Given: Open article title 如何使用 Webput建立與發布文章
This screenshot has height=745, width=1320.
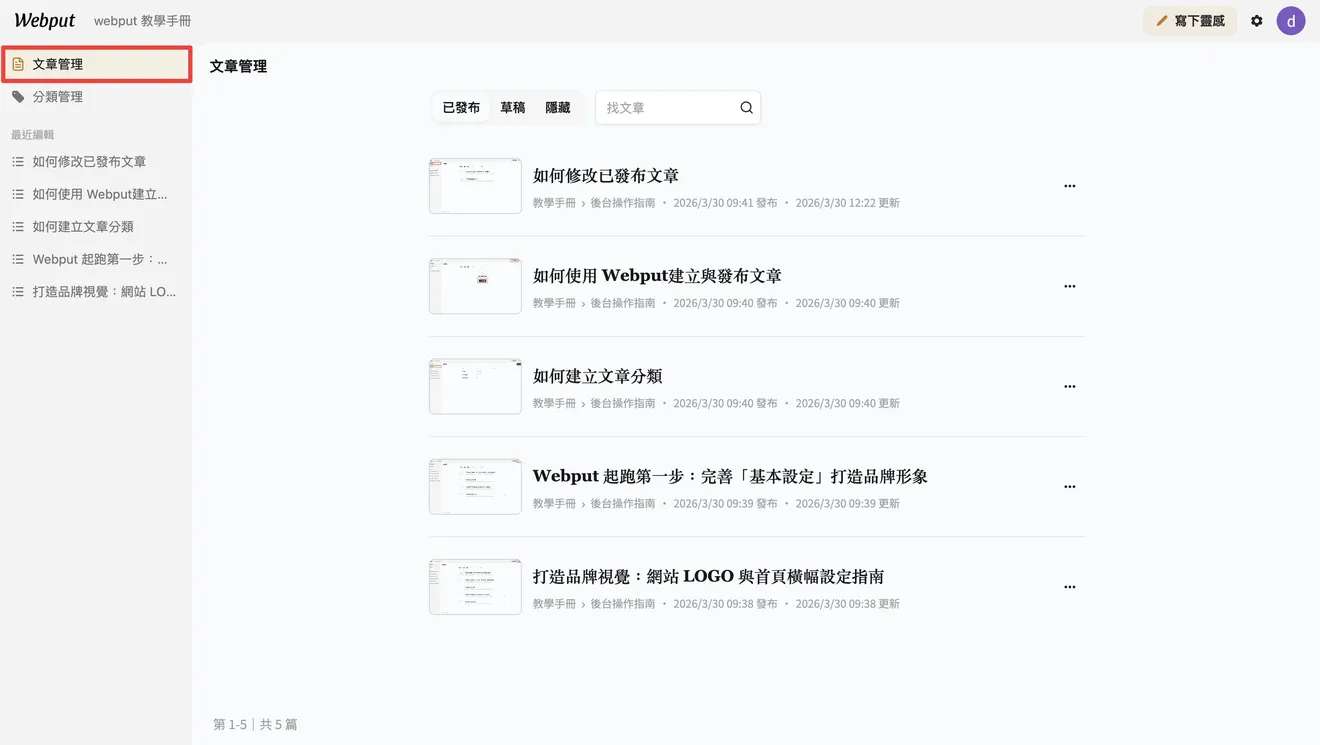Looking at the screenshot, I should click(x=657, y=276).
